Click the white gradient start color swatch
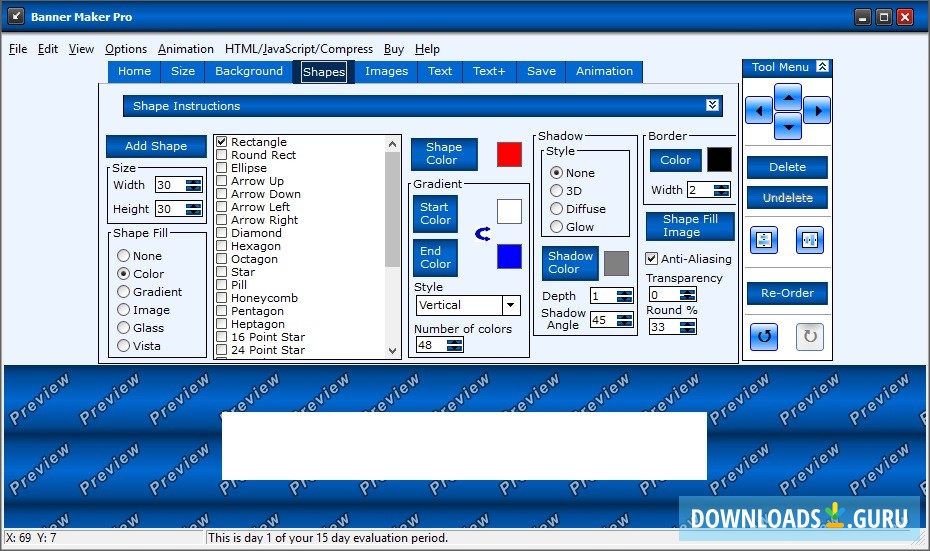 coord(509,211)
